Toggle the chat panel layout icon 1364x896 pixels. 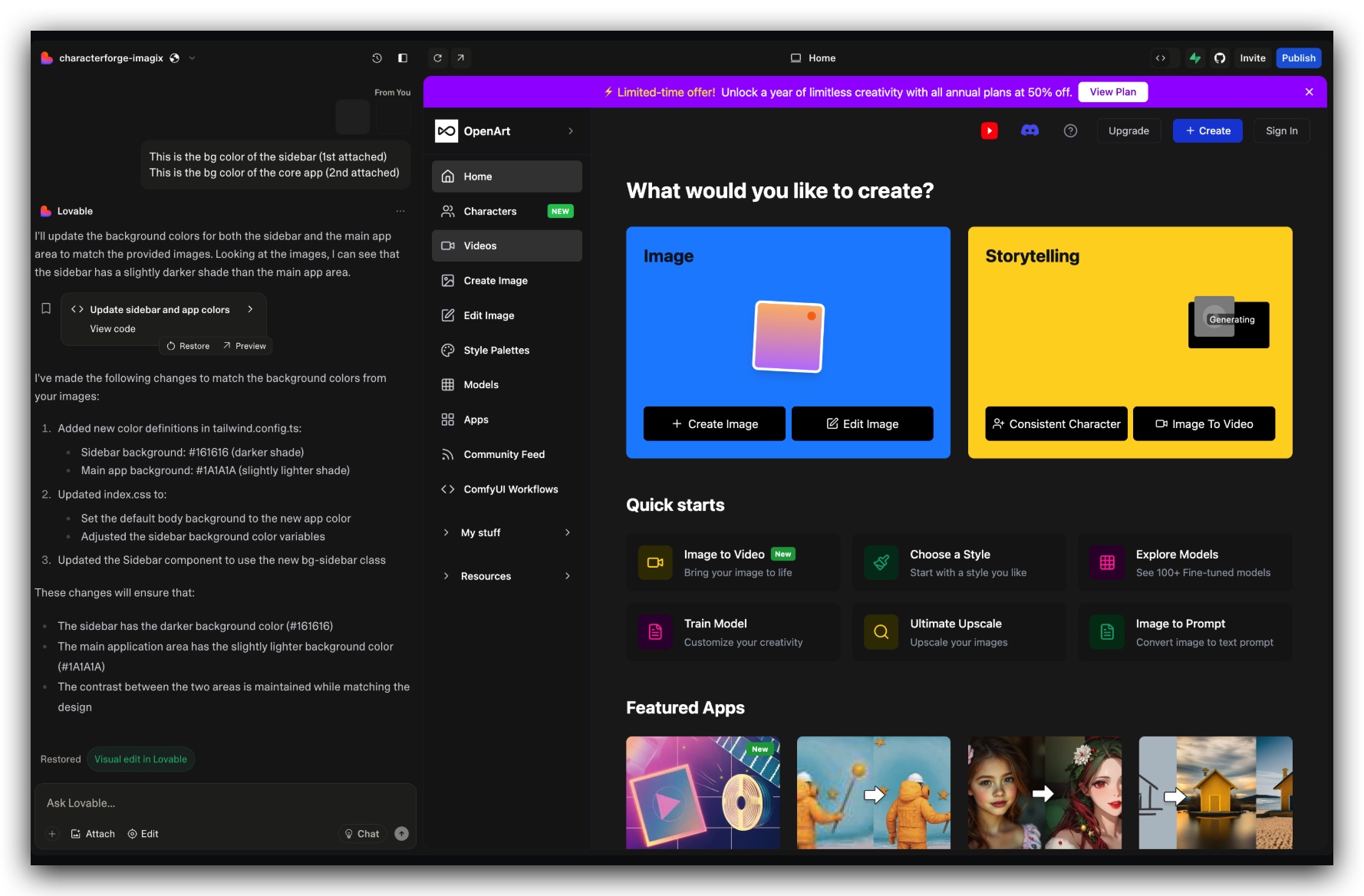[x=402, y=58]
